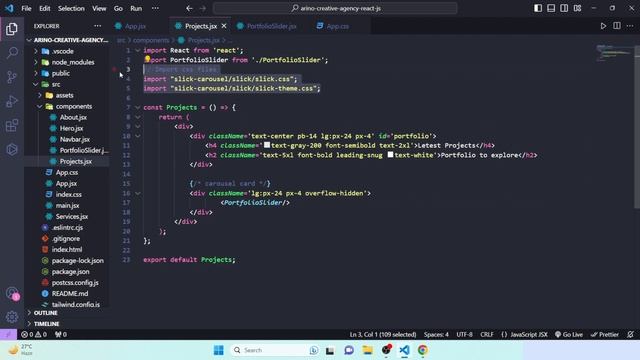Image resolution: width=640 pixels, height=360 pixels.
Task: Expand the public folder
Action: click(60, 73)
